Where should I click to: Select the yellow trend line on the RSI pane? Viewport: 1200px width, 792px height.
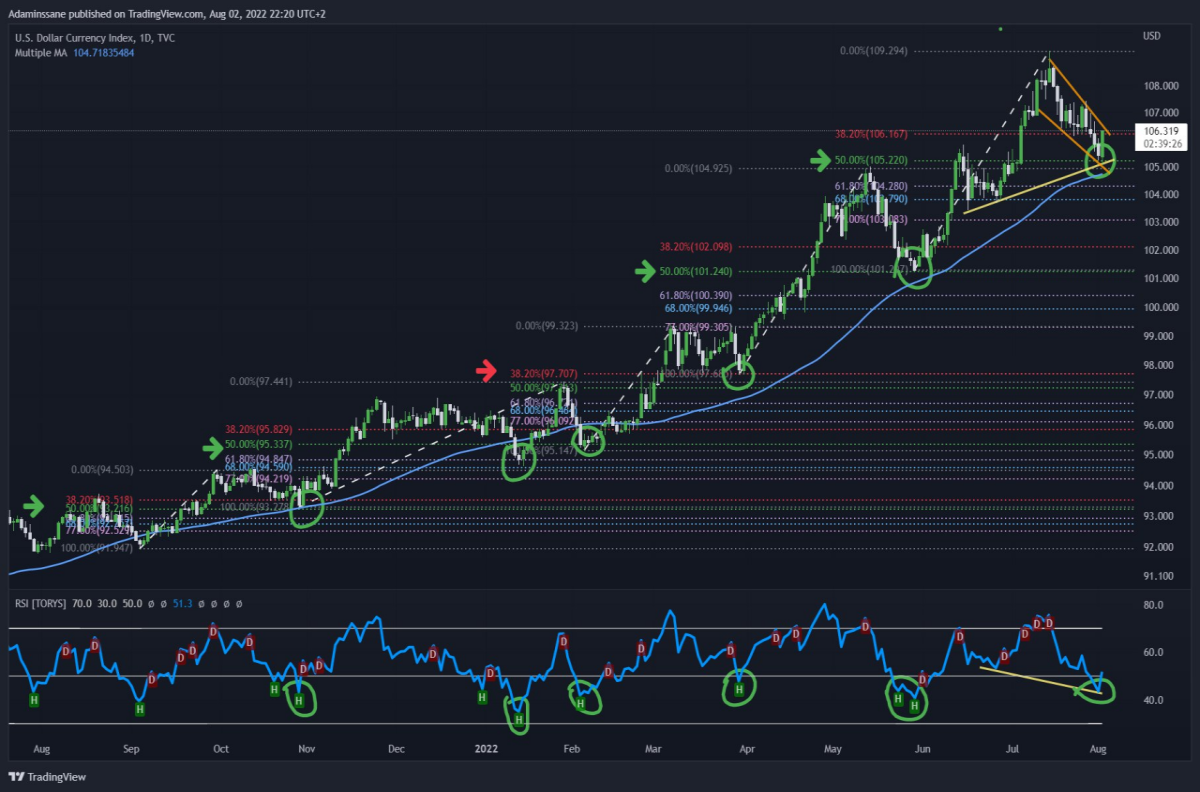(1039, 680)
